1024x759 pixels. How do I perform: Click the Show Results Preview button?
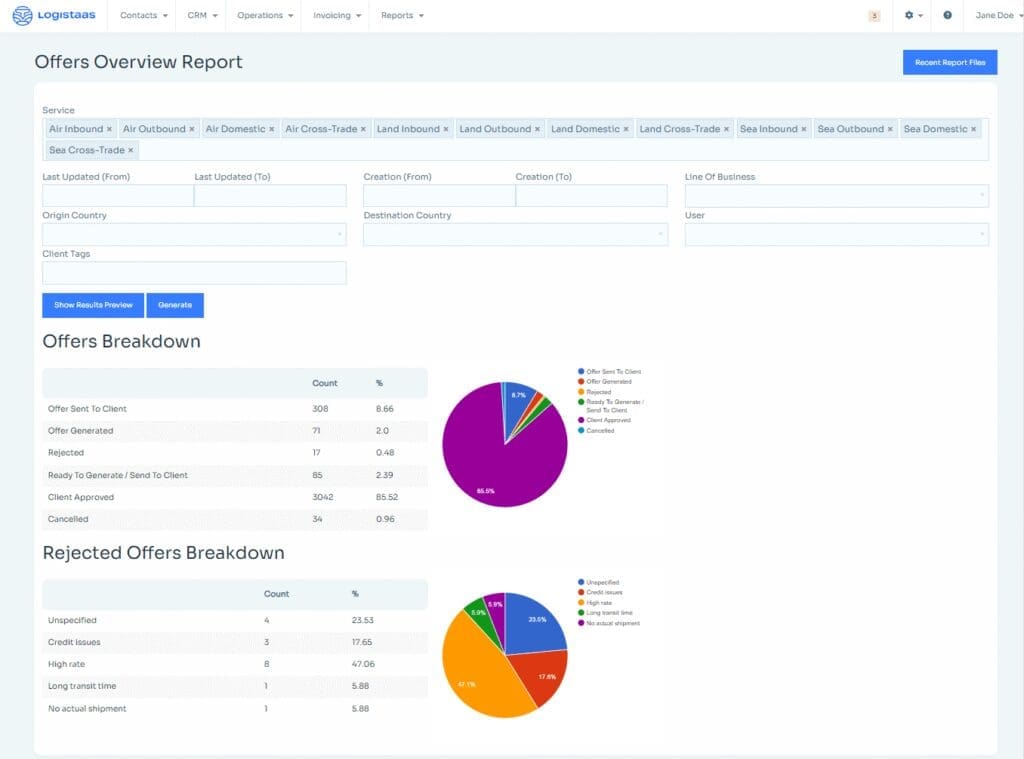pos(93,305)
